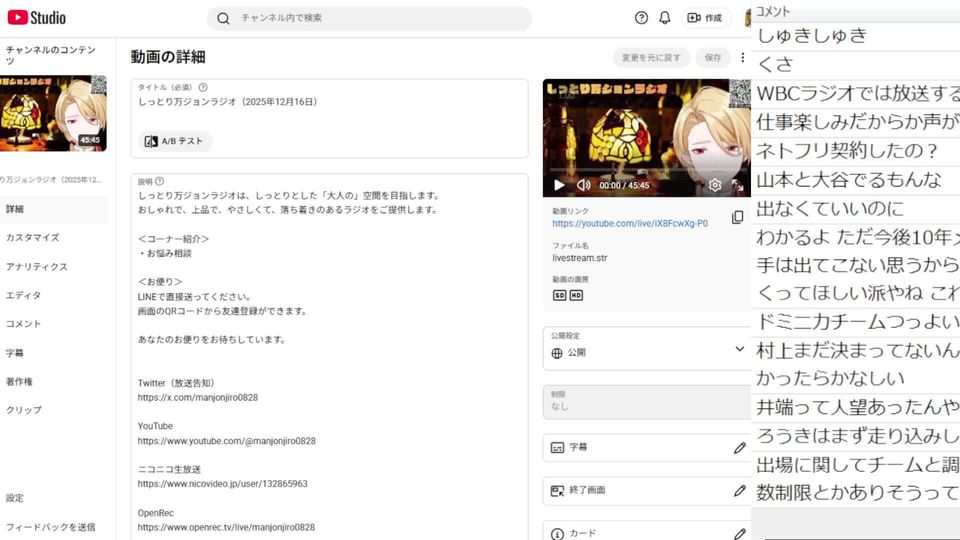Open notifications bell

tap(665, 18)
